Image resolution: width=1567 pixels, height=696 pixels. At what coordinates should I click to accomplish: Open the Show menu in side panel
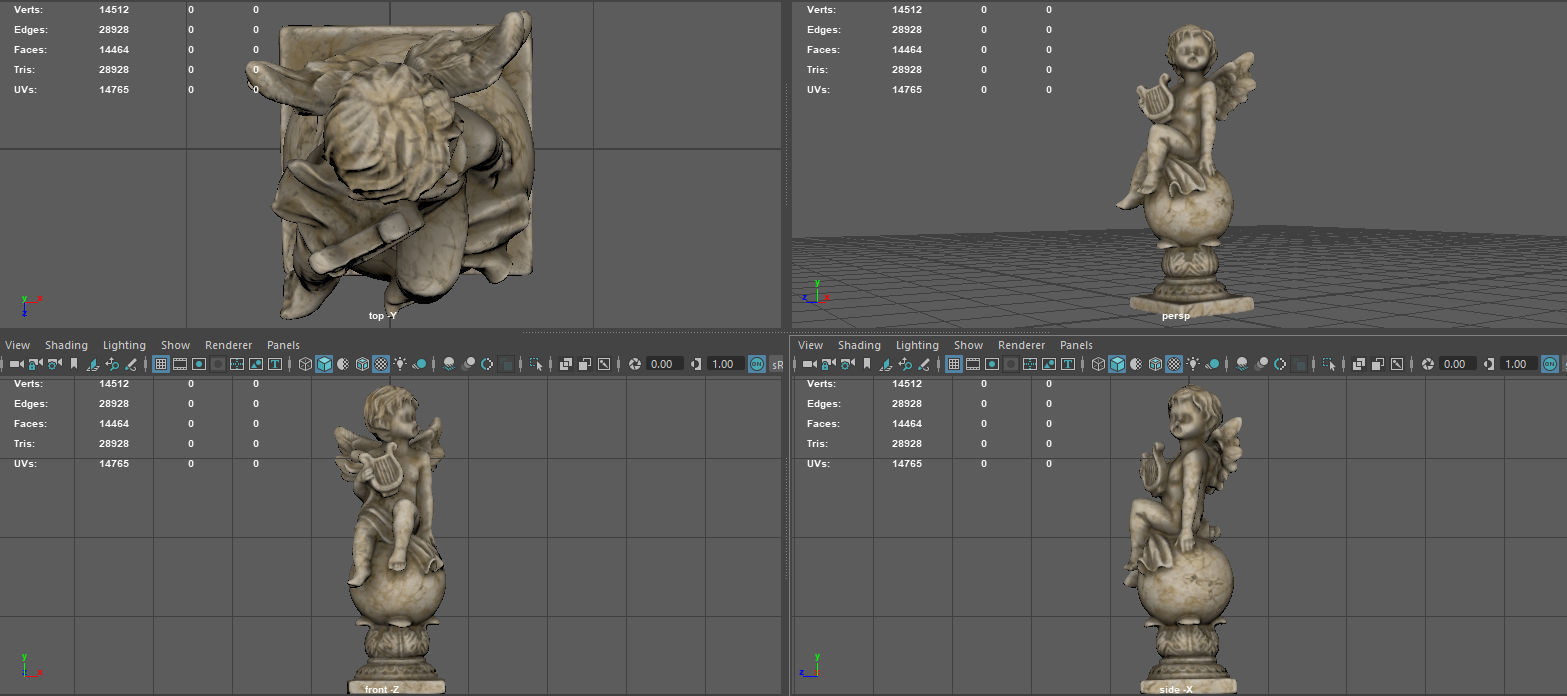pyautogui.click(x=968, y=345)
